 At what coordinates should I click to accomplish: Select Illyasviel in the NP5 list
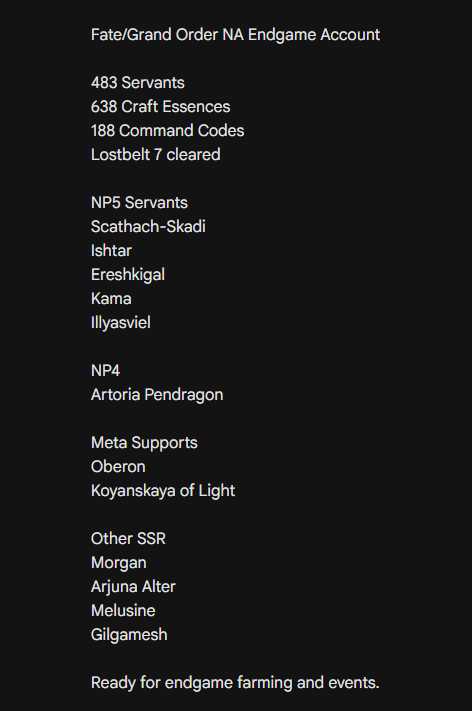pyautogui.click(x=121, y=323)
